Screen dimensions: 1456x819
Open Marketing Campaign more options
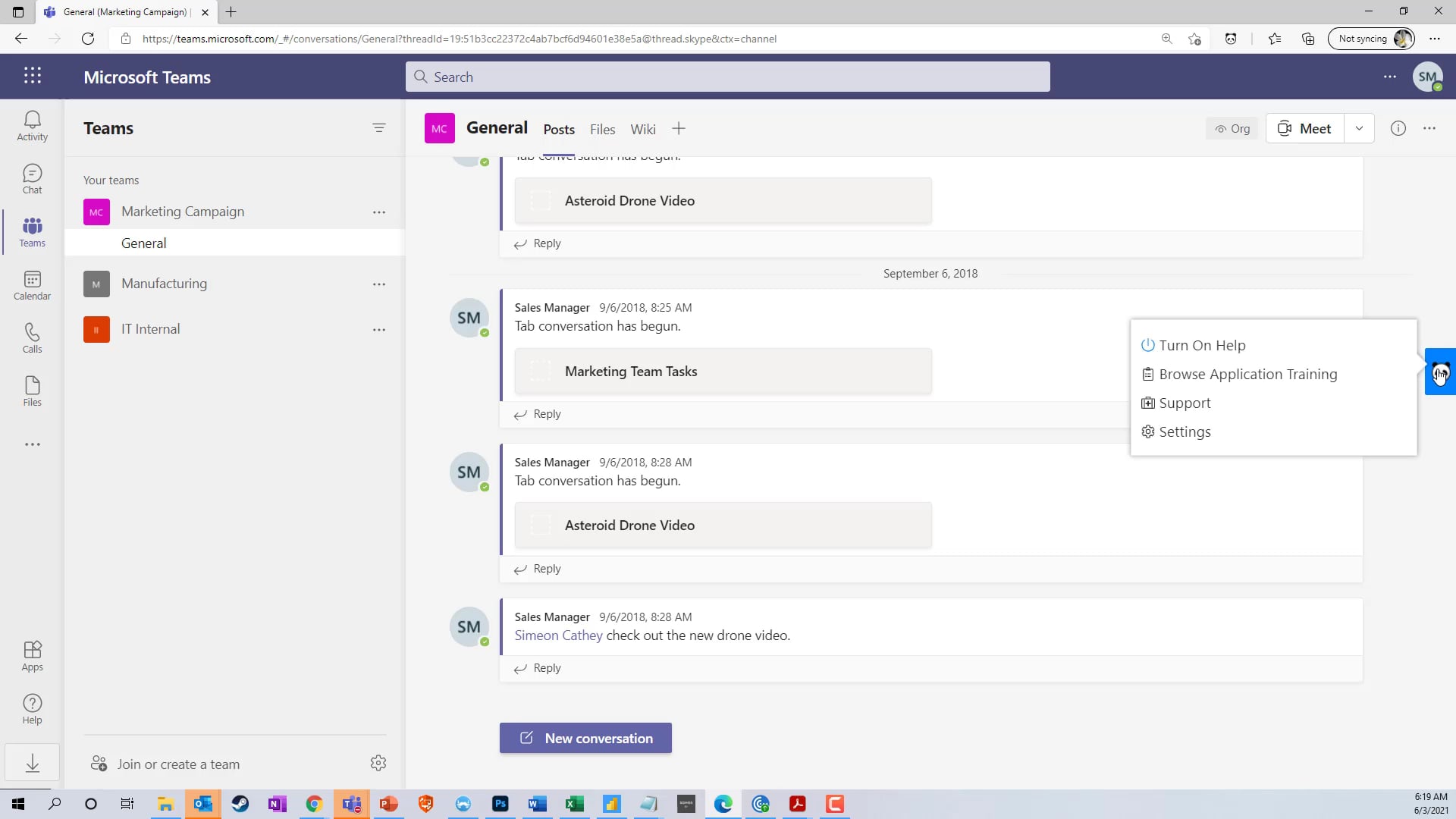tap(379, 212)
